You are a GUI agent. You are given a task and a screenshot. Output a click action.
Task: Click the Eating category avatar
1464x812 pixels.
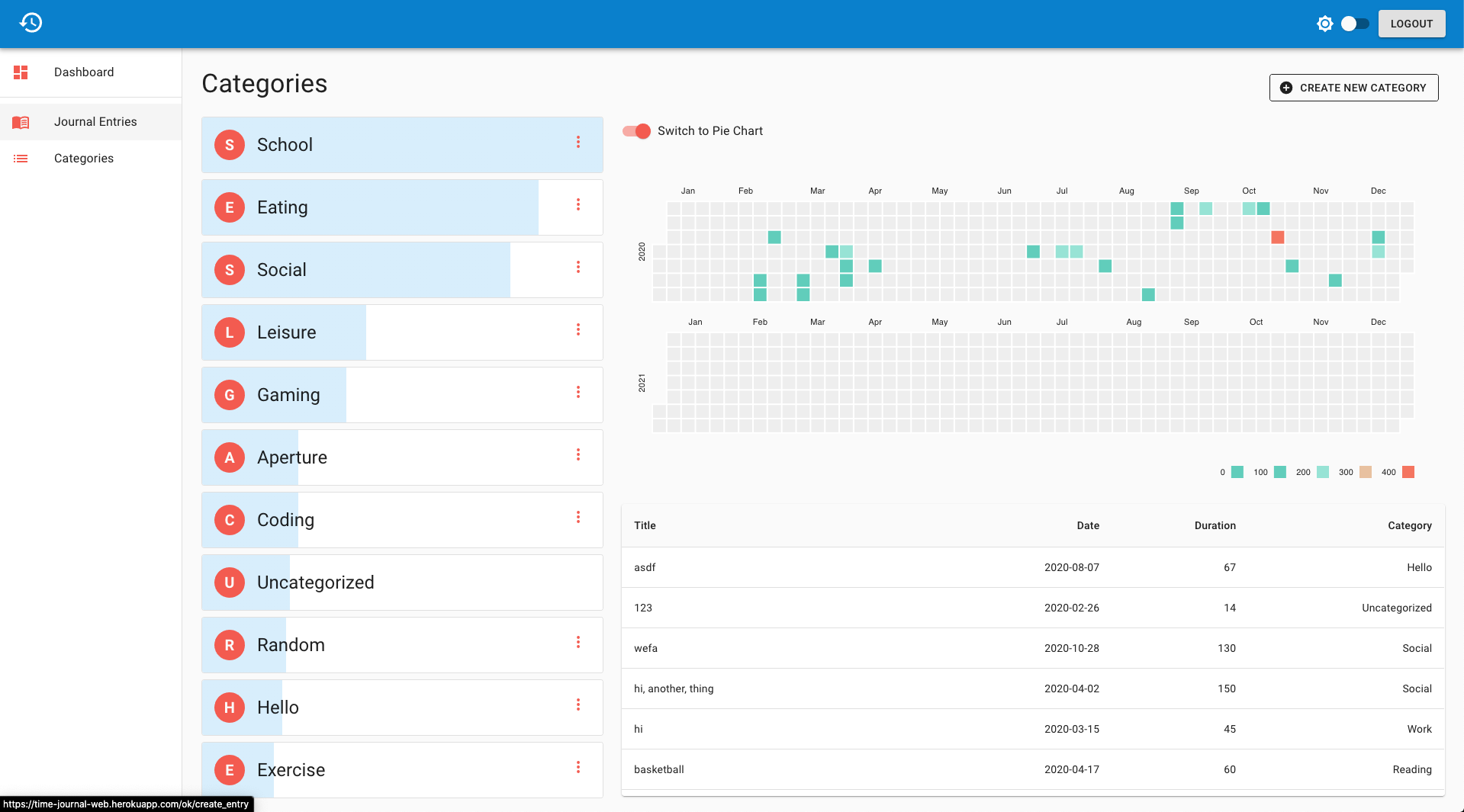[x=230, y=207]
